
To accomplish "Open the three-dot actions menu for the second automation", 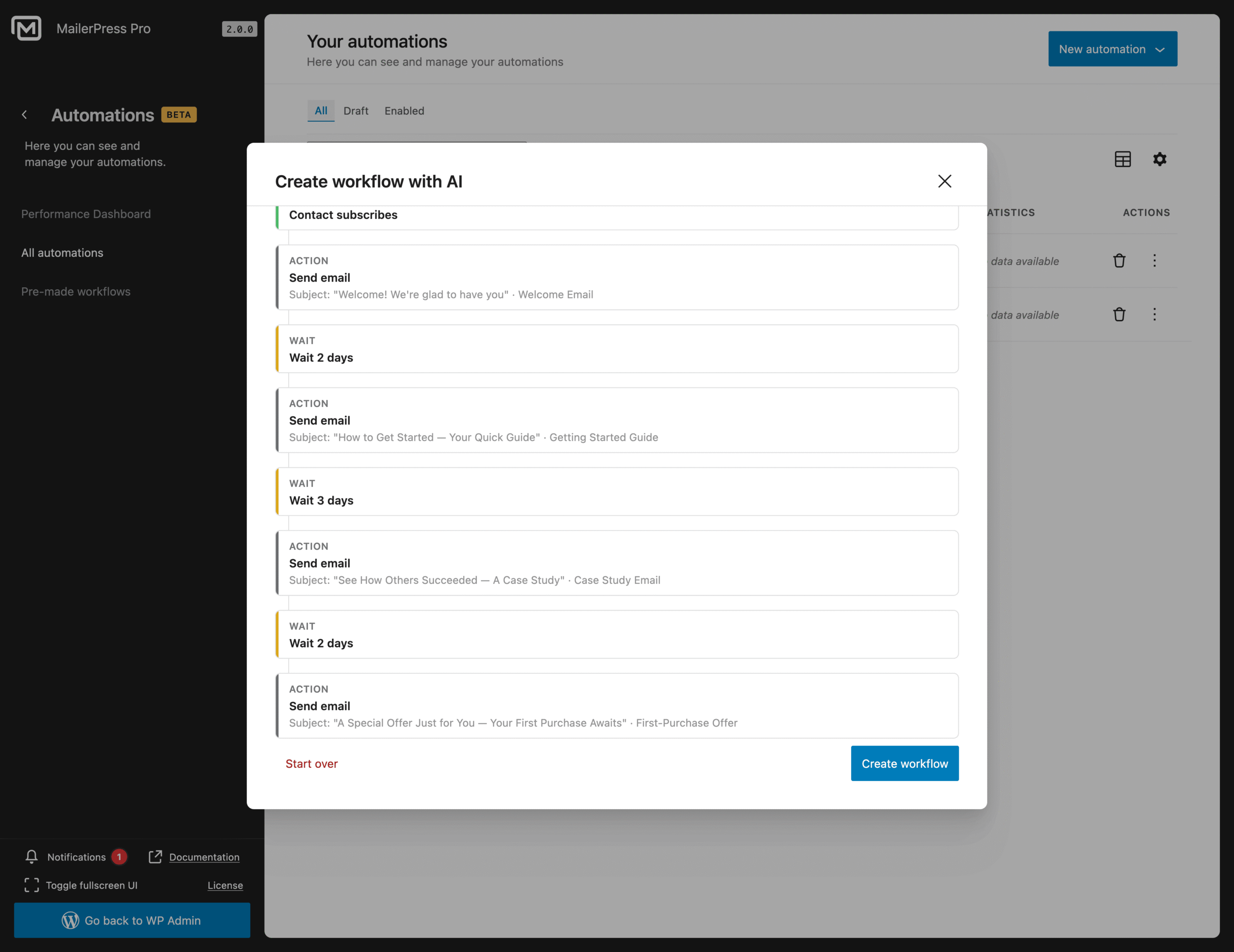I will click(x=1155, y=314).
